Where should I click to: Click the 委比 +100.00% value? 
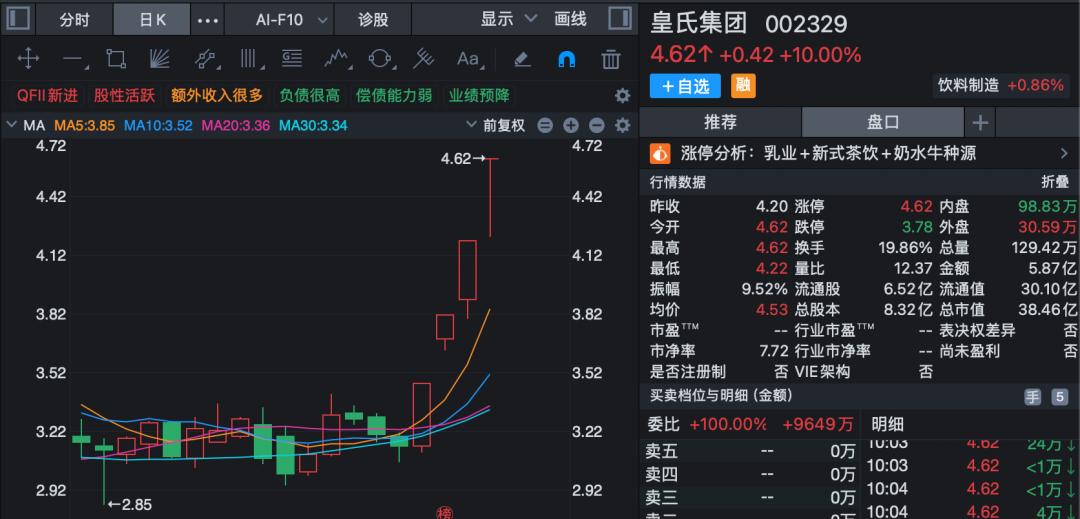(728, 424)
